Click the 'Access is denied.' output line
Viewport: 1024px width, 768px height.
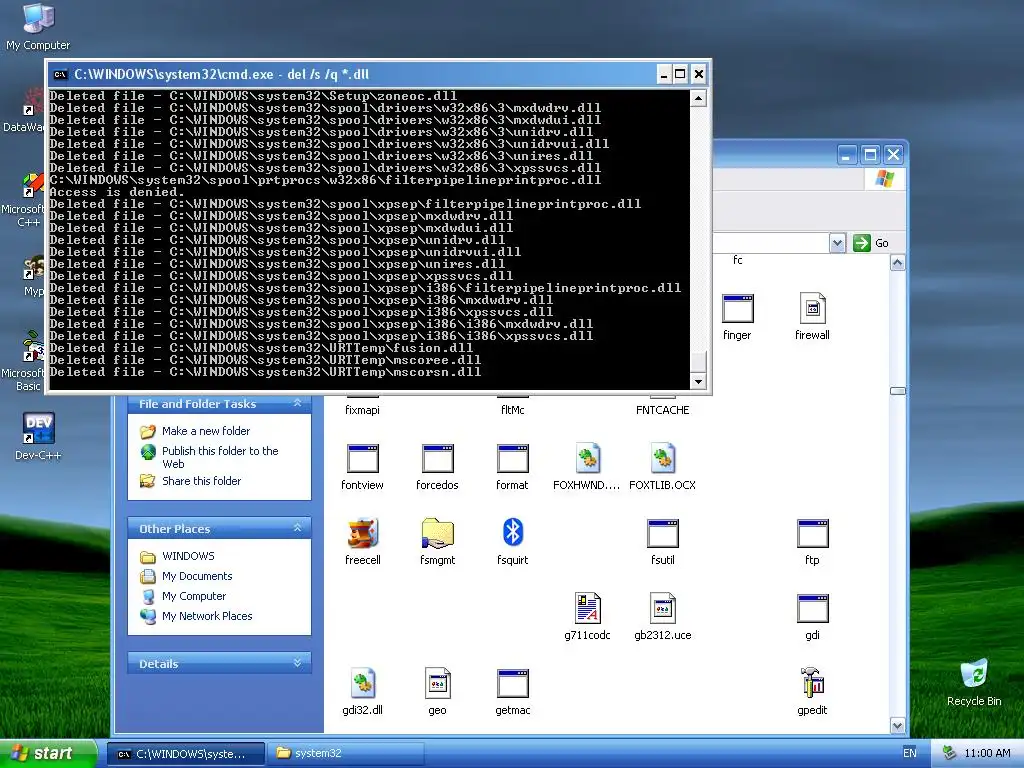coord(116,192)
